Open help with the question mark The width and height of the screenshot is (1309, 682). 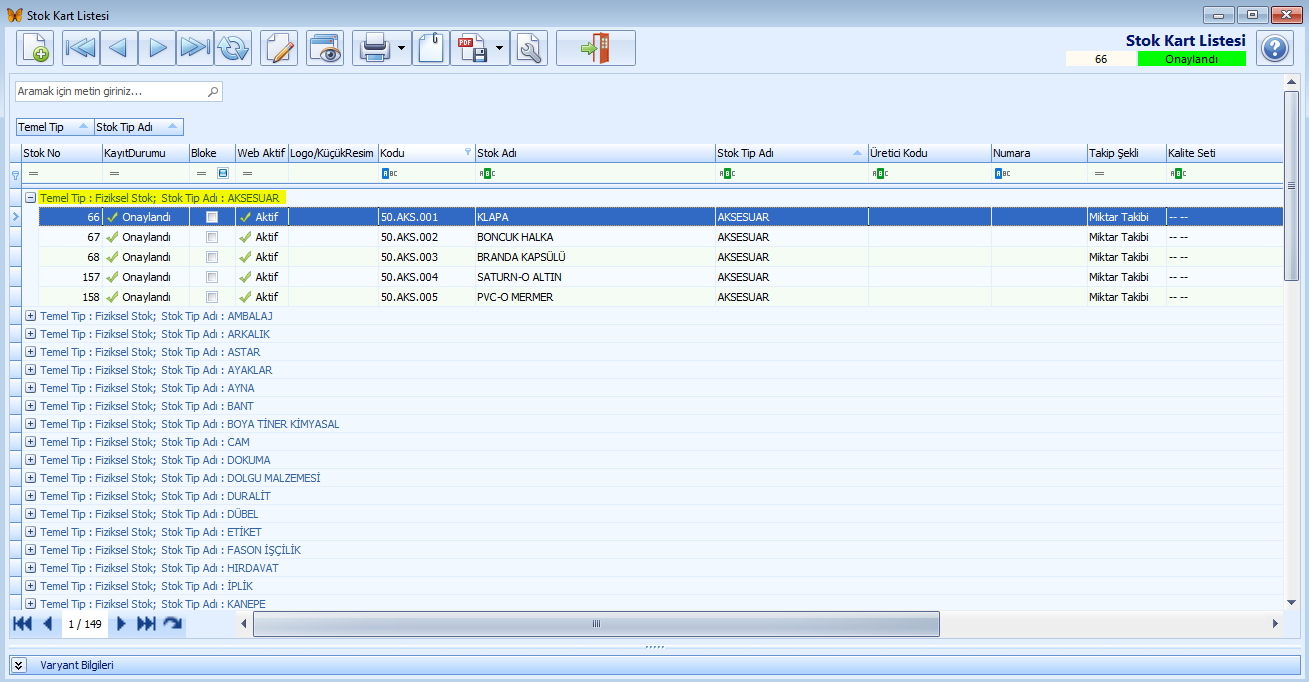pyautogui.click(x=1275, y=48)
